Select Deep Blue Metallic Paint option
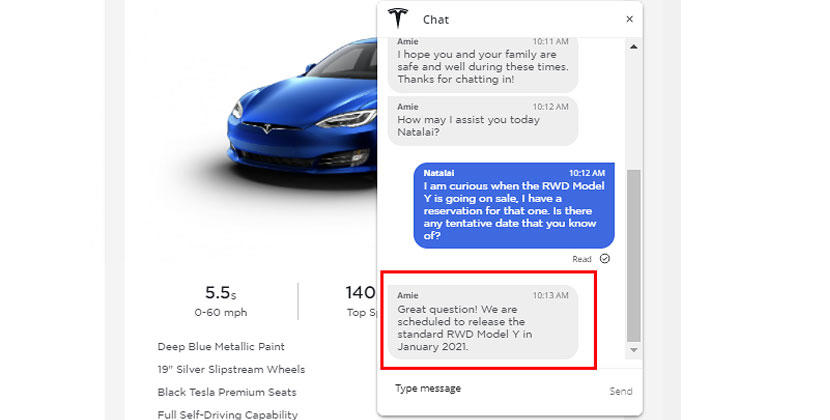 click(x=221, y=346)
